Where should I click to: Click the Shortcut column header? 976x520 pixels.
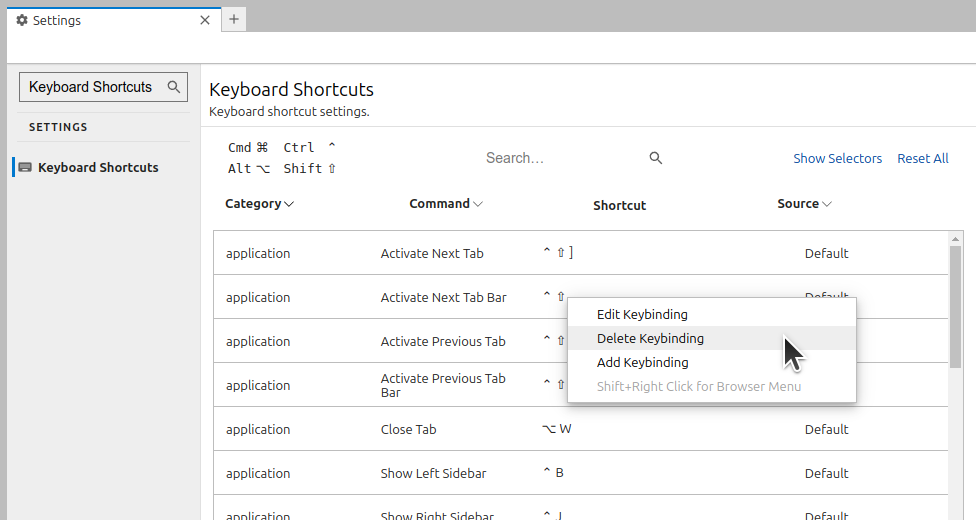pos(619,206)
